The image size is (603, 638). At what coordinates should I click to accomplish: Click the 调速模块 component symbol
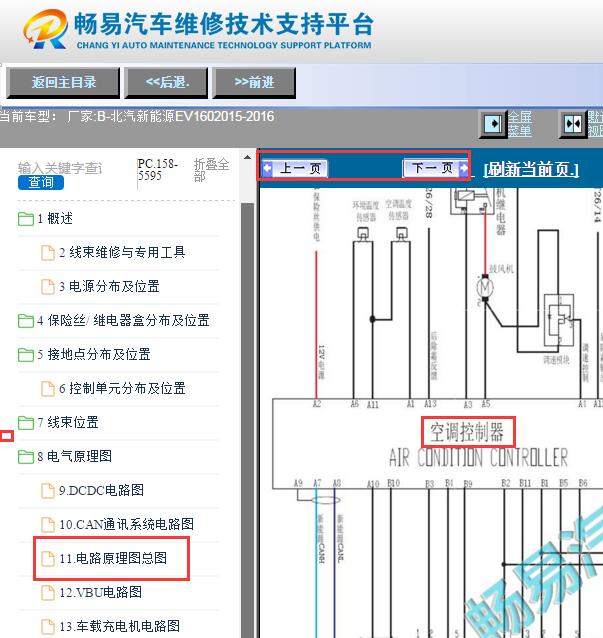(x=559, y=320)
